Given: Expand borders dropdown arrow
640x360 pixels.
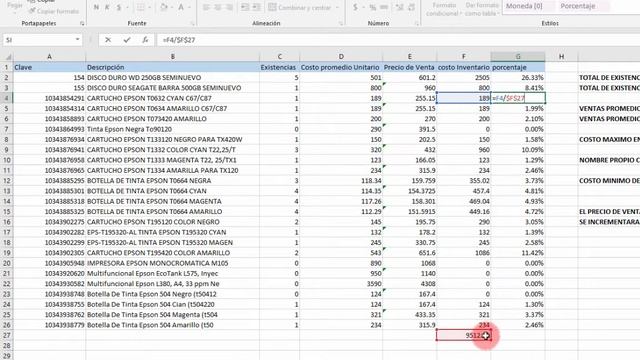Looking at the screenshot, I should point(149,7).
